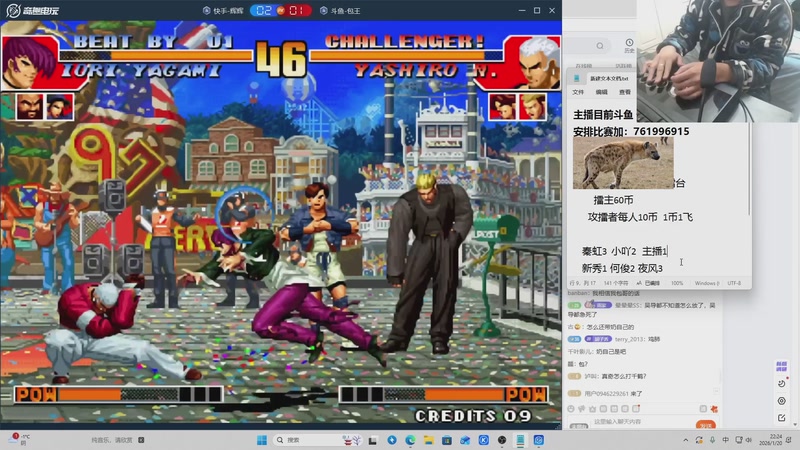Open Microsoft Store from the taskbar
Screen dimensions: 800x450
pos(447,440)
